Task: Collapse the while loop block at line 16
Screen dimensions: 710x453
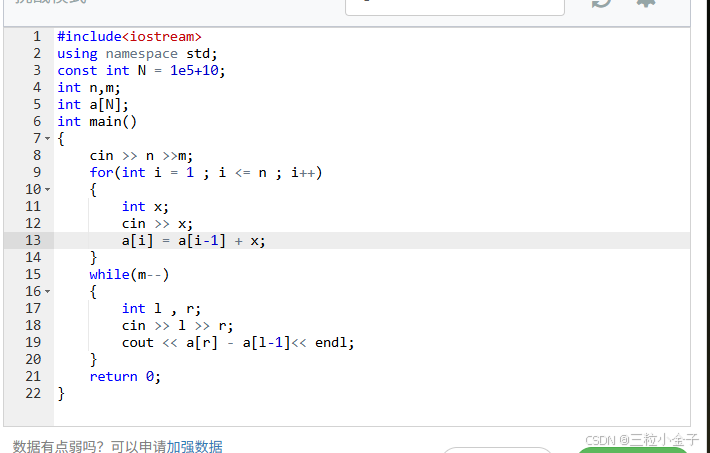Action: (48, 292)
